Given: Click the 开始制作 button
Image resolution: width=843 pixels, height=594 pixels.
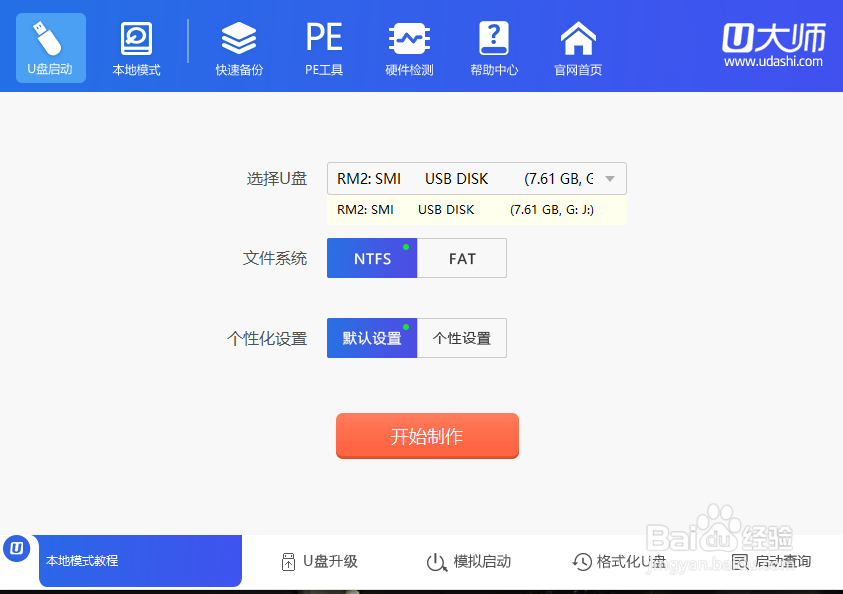Looking at the screenshot, I should pos(427,436).
